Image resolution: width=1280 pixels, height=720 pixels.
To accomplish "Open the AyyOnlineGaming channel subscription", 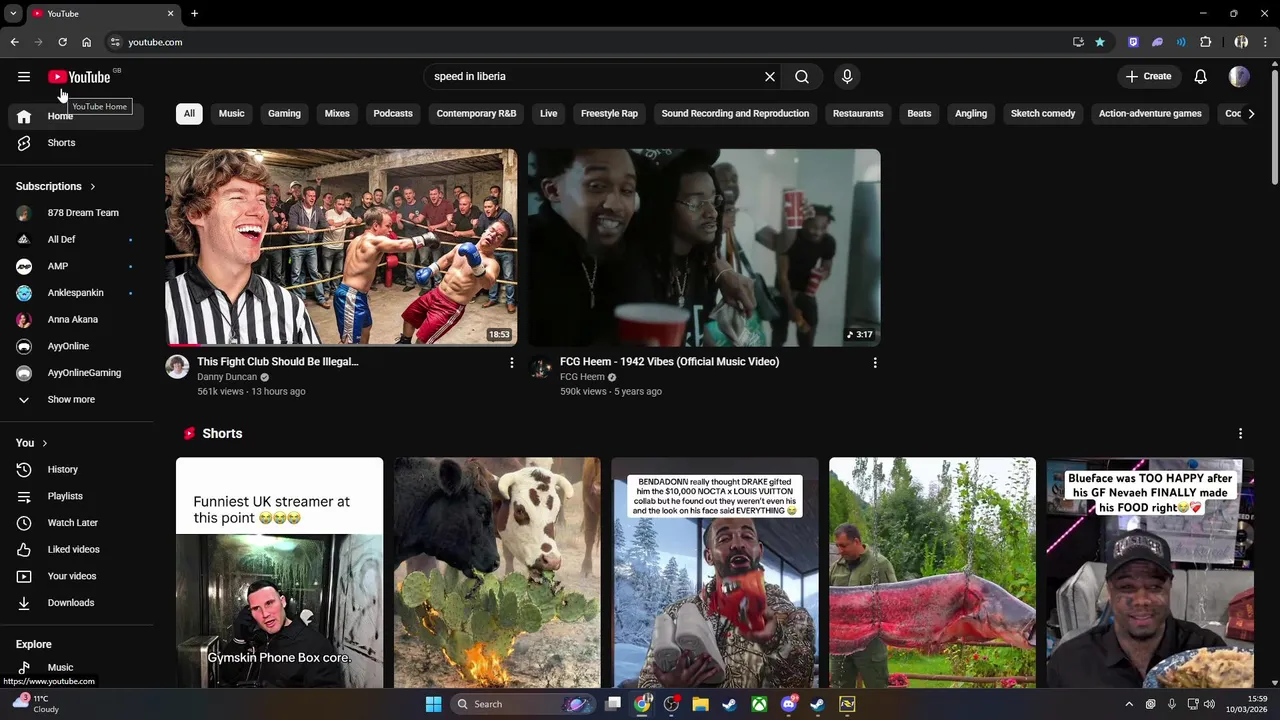I will pos(77,373).
